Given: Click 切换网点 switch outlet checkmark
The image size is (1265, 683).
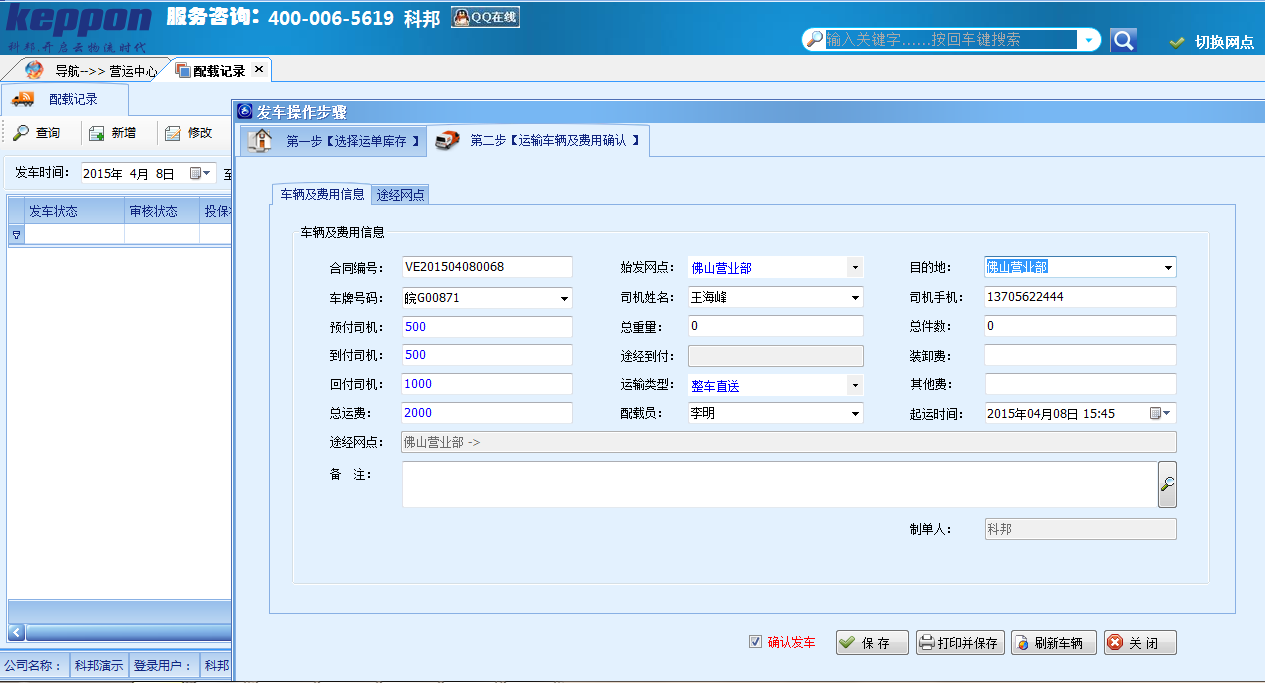Looking at the screenshot, I should click(1178, 42).
